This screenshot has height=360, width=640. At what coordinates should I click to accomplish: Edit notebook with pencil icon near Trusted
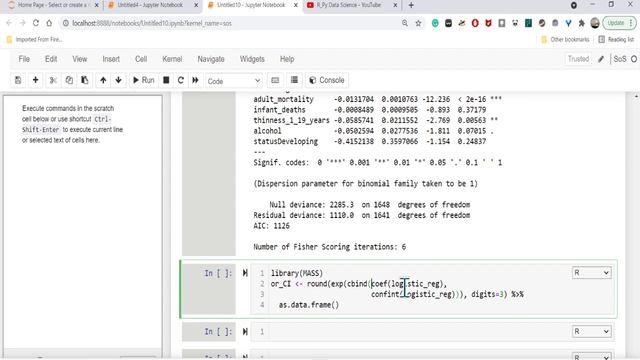601,59
